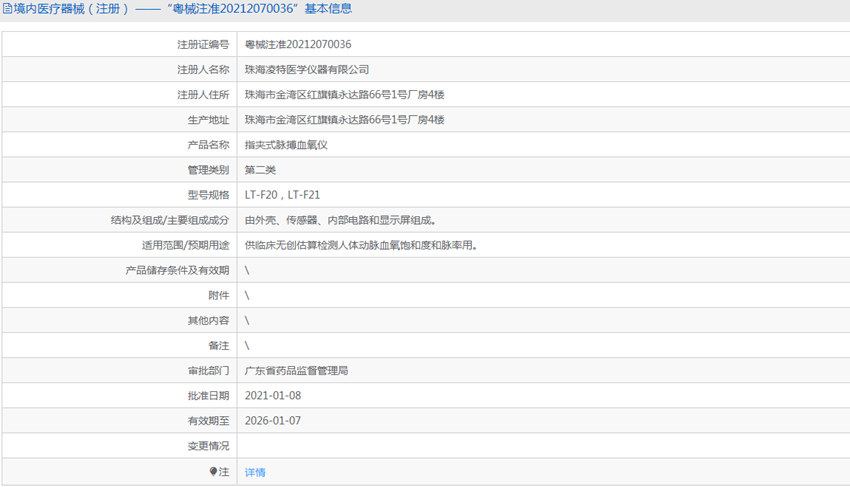Click the 适用范围/预期用途 label

tap(185, 245)
